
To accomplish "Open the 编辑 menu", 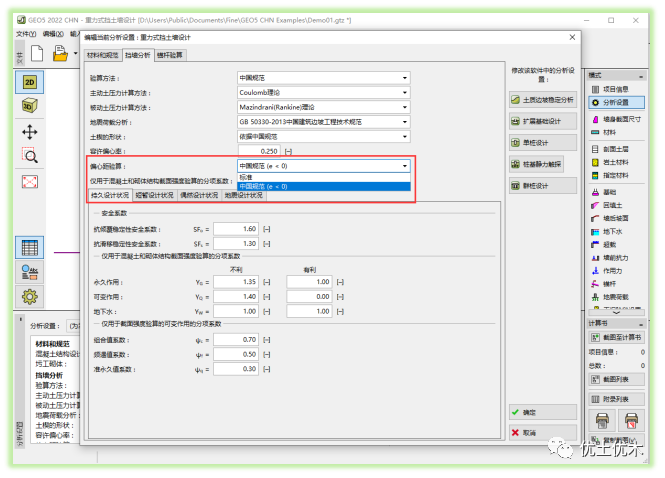I will 53,34.
